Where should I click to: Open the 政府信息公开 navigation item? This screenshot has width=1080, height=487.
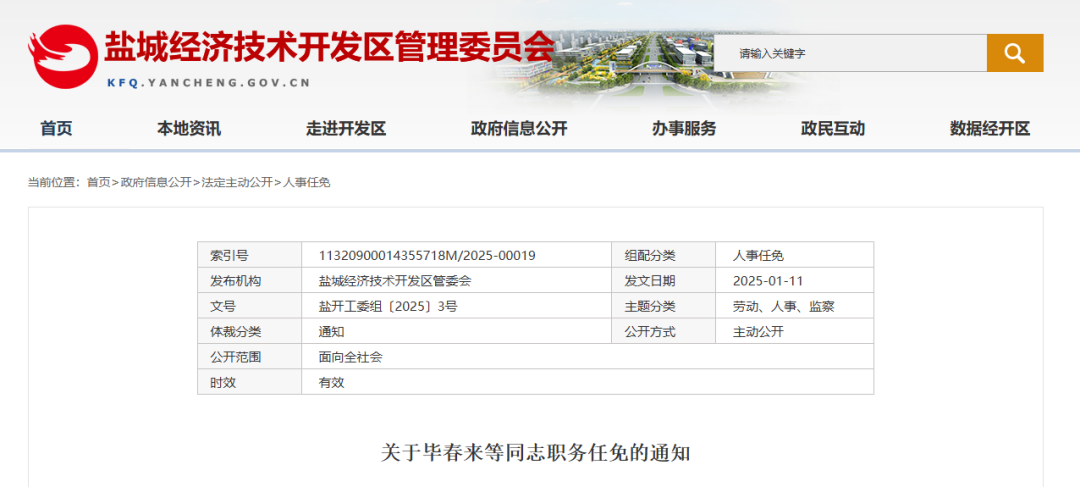(x=519, y=129)
